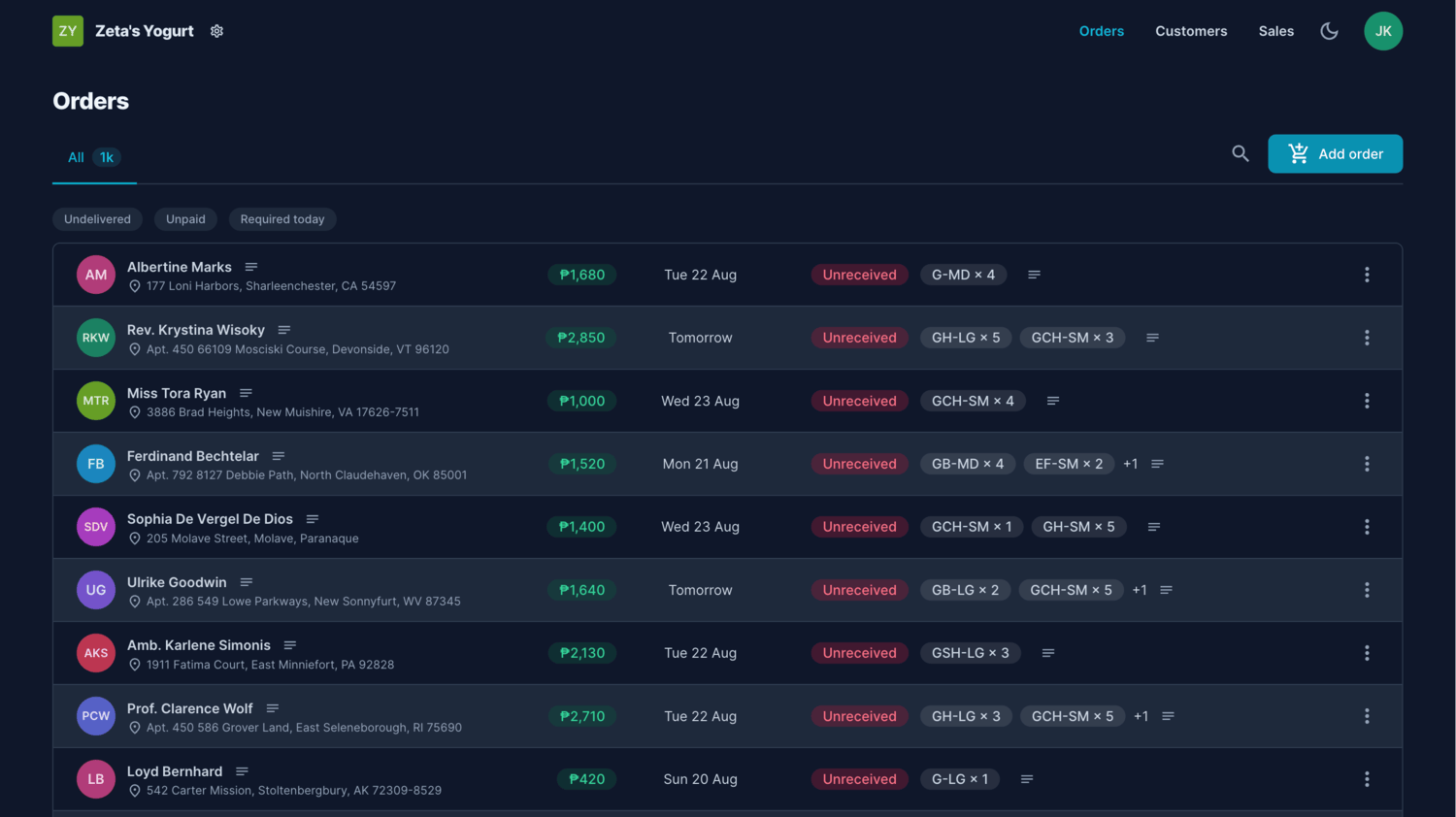The height and width of the screenshot is (817, 1456).
Task: Click +1 more items in Prof. Clarence Wolf row
Action: click(x=1142, y=716)
